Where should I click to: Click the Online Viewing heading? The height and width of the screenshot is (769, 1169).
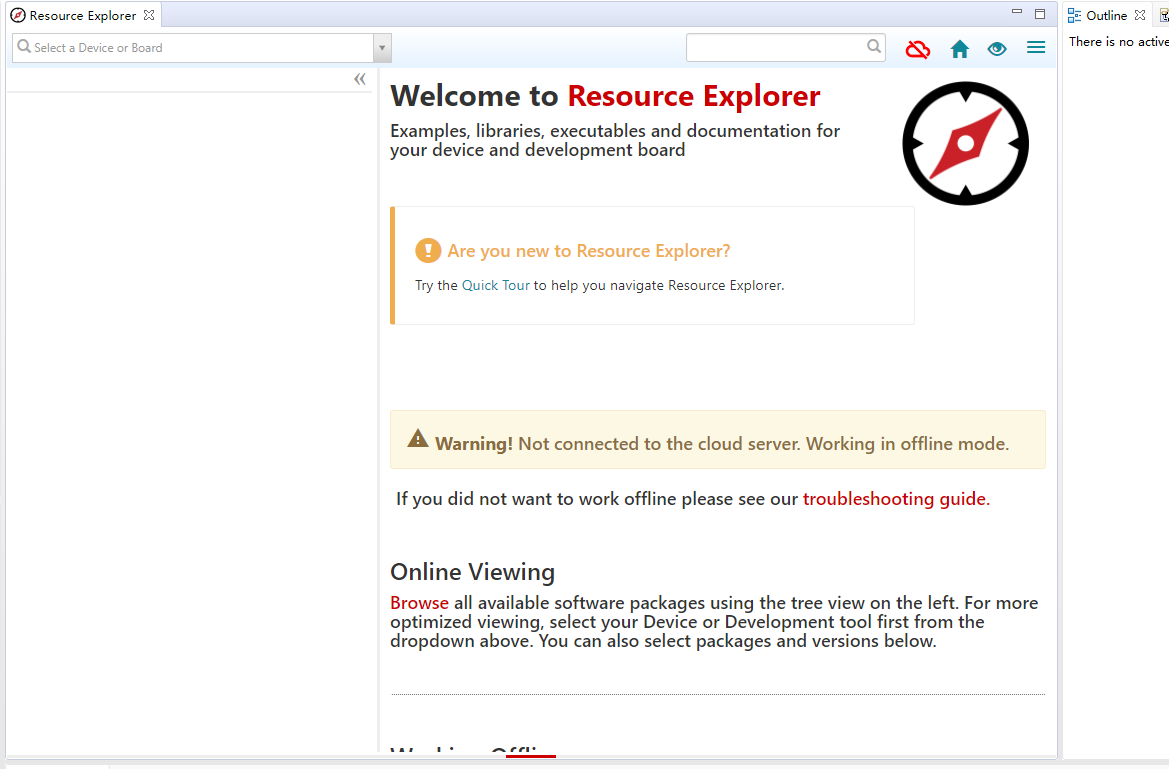tap(473, 571)
